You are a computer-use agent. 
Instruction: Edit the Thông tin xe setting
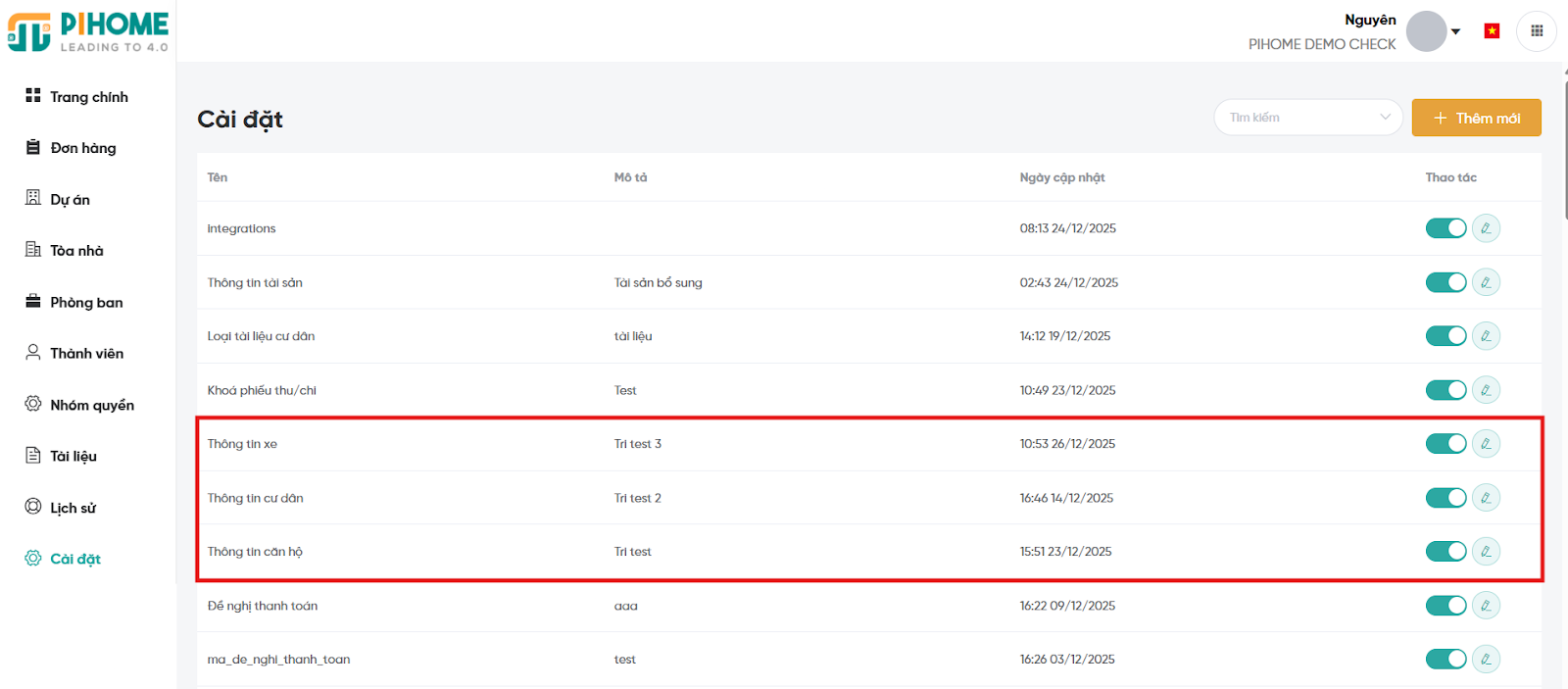(x=1486, y=444)
